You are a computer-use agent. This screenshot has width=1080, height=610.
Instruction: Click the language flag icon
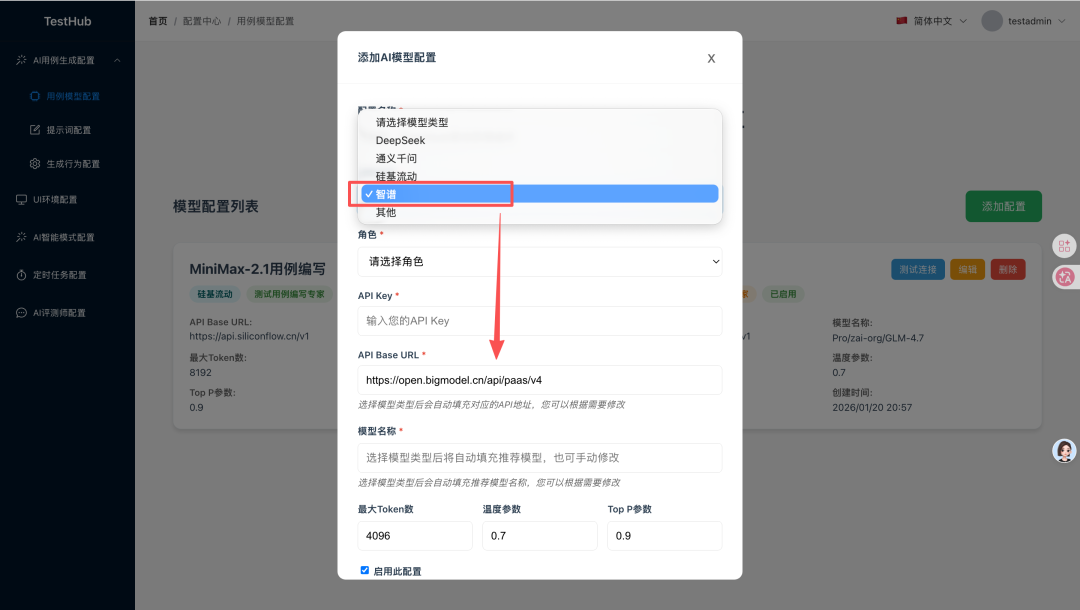(902, 21)
